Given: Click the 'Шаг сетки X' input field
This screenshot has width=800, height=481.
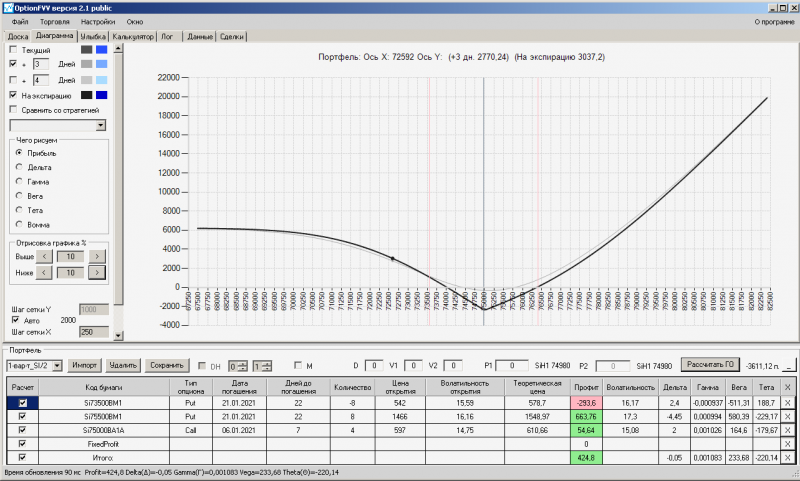Looking at the screenshot, I should (92, 332).
